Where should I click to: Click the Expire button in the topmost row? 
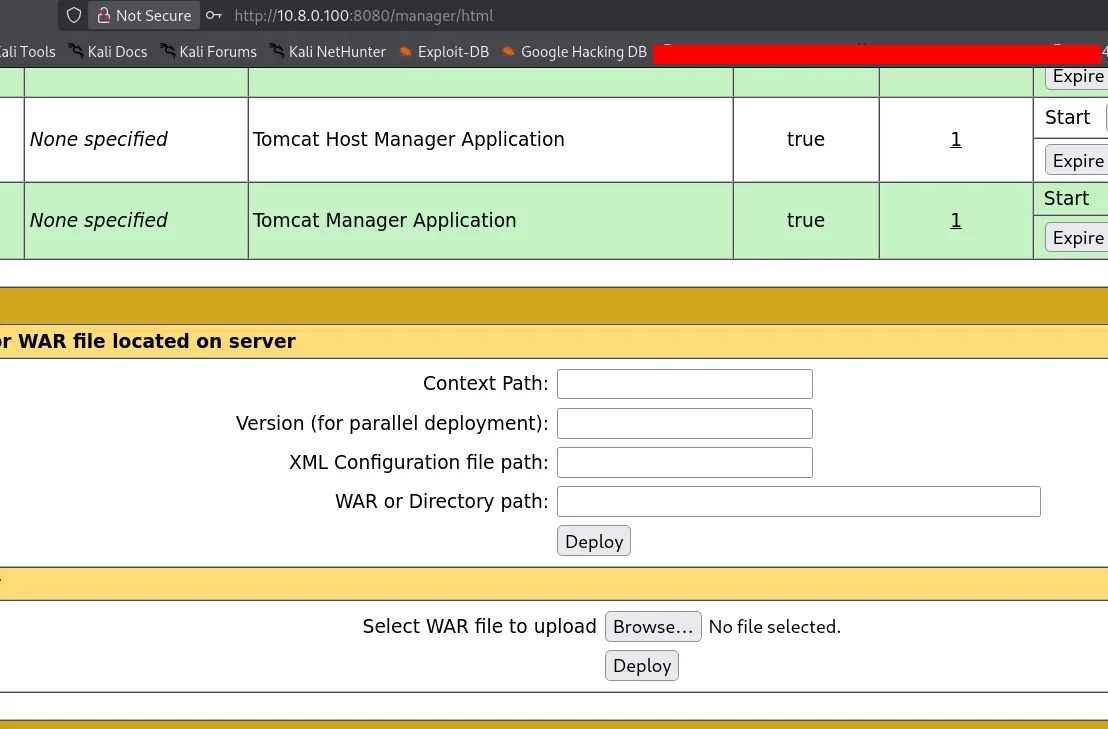click(x=1077, y=76)
